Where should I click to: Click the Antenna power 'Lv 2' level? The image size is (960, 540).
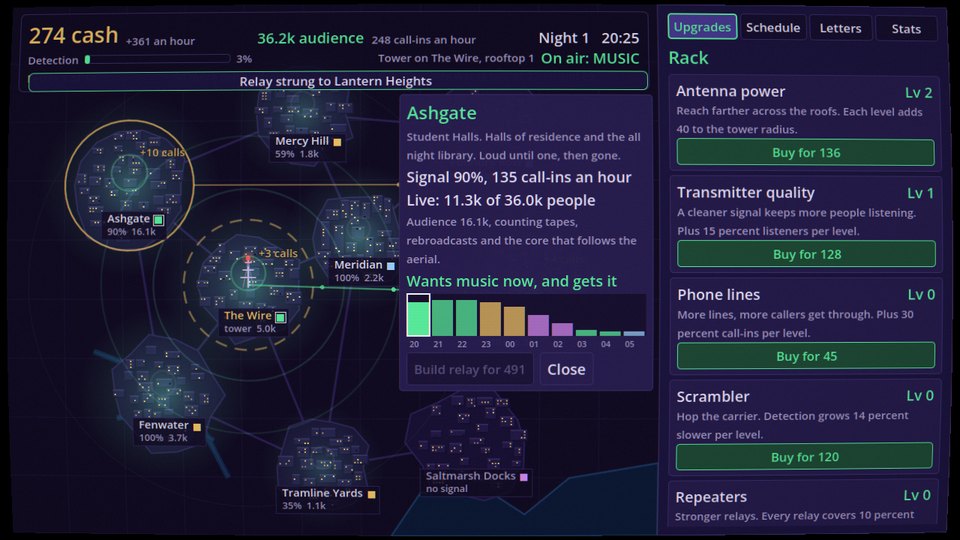tap(918, 92)
